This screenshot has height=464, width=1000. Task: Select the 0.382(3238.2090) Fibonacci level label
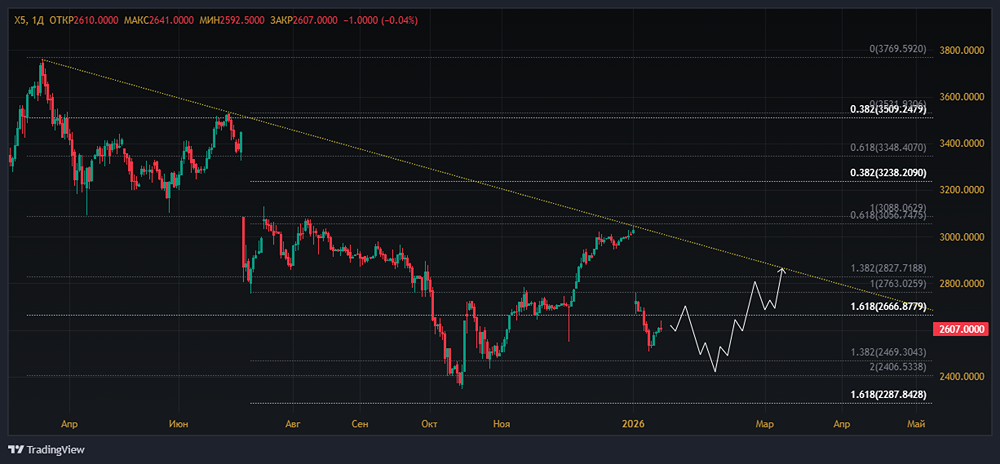pyautogui.click(x=888, y=173)
